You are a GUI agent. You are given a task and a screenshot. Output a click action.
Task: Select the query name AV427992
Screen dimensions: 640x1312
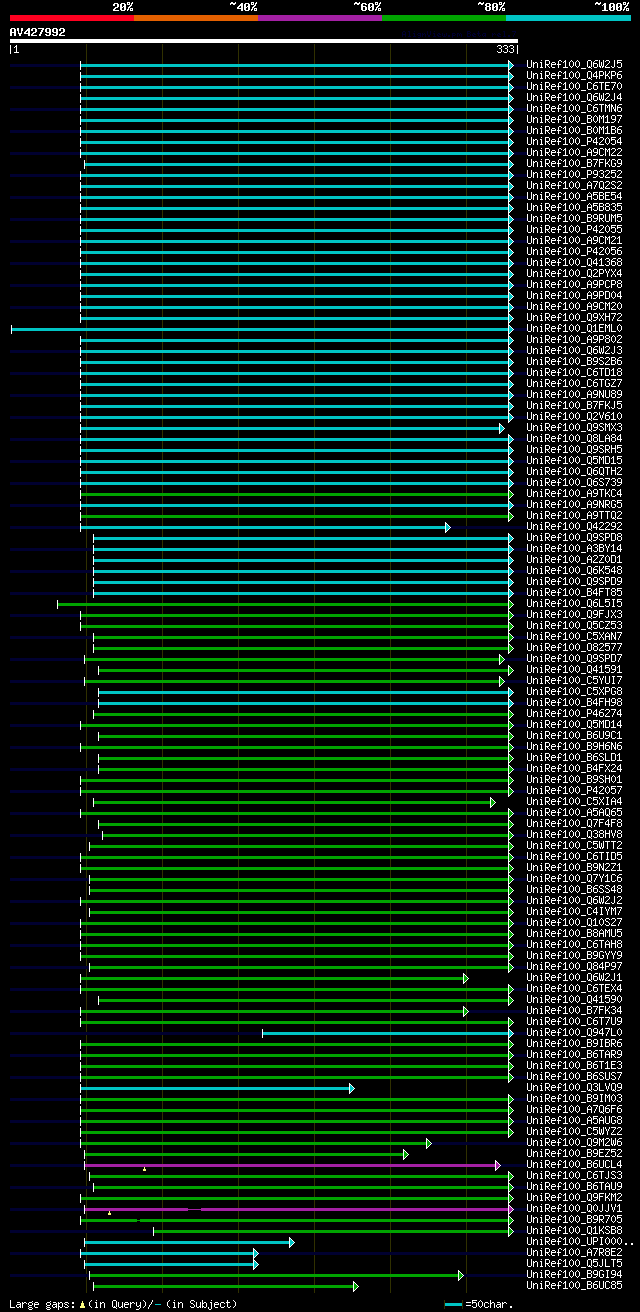coord(38,32)
